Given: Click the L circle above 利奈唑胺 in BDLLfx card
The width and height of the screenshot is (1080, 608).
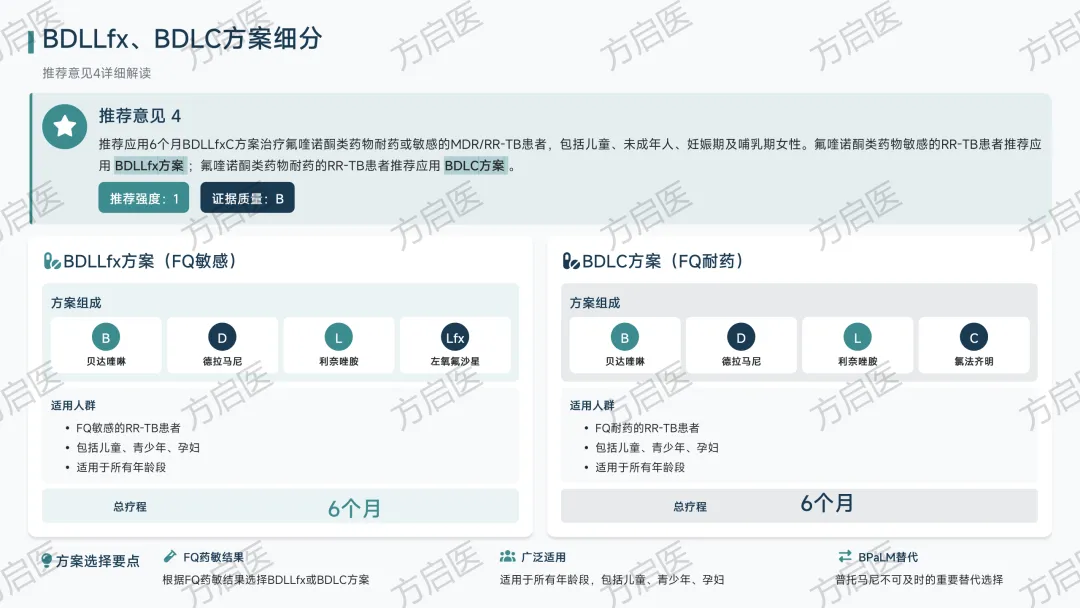Looking at the screenshot, I should [x=339, y=337].
